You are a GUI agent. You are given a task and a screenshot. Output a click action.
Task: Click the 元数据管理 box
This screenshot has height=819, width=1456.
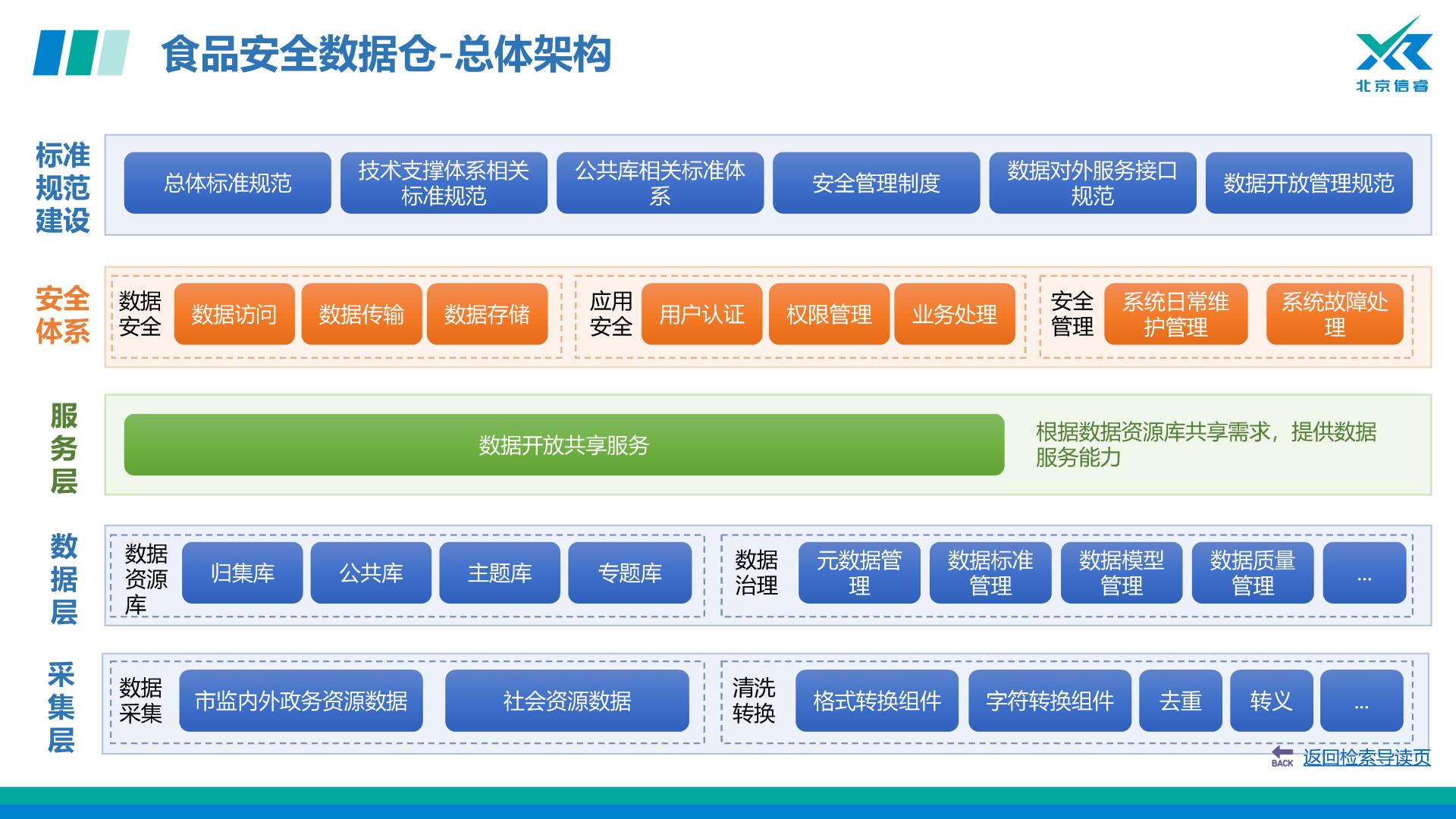coord(858,573)
